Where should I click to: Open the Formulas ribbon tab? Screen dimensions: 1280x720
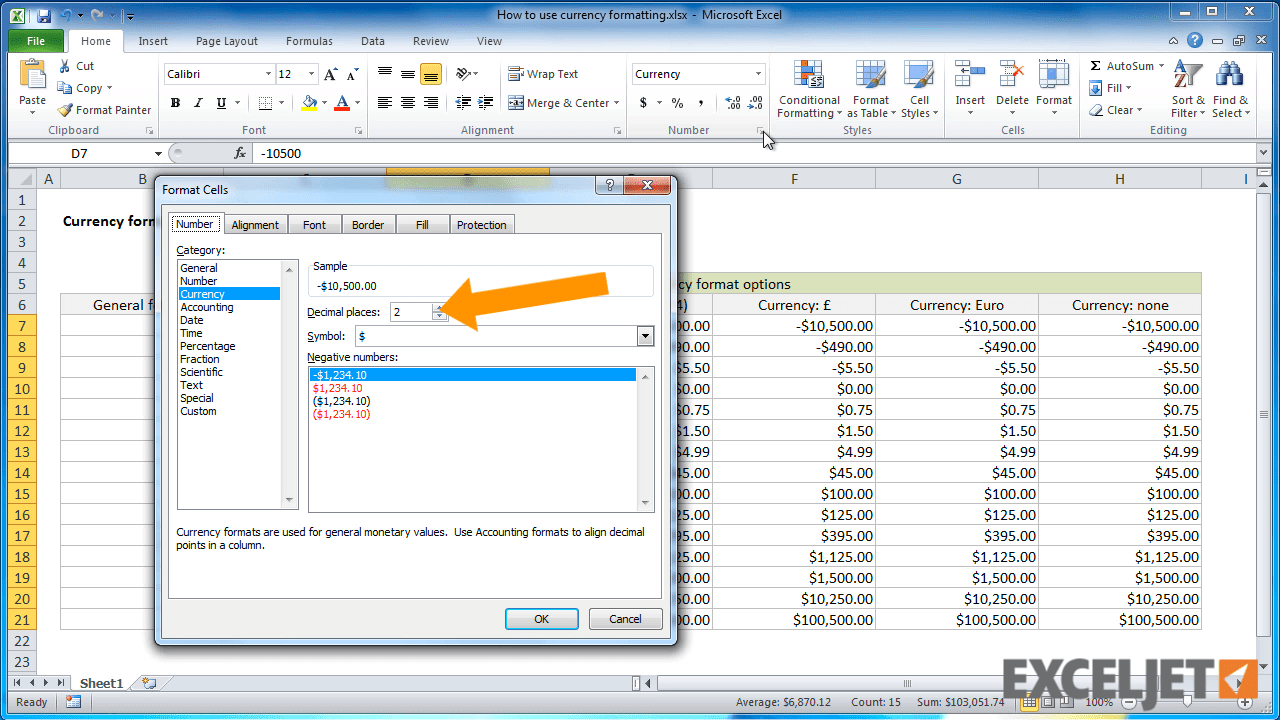308,41
